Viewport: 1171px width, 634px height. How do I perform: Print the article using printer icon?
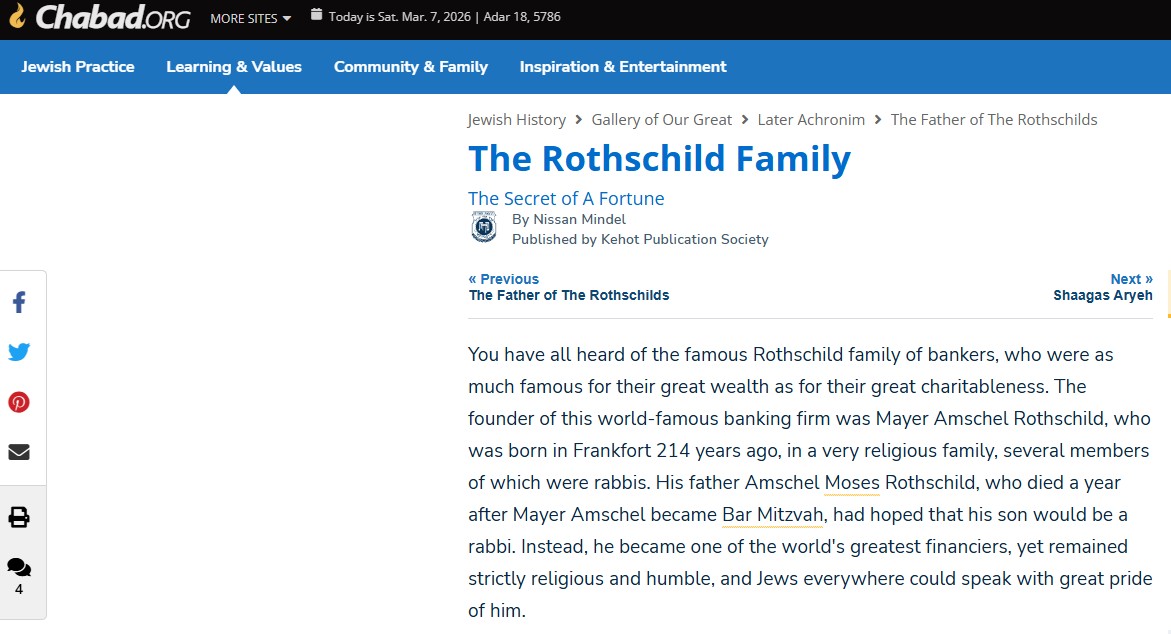[x=19, y=517]
